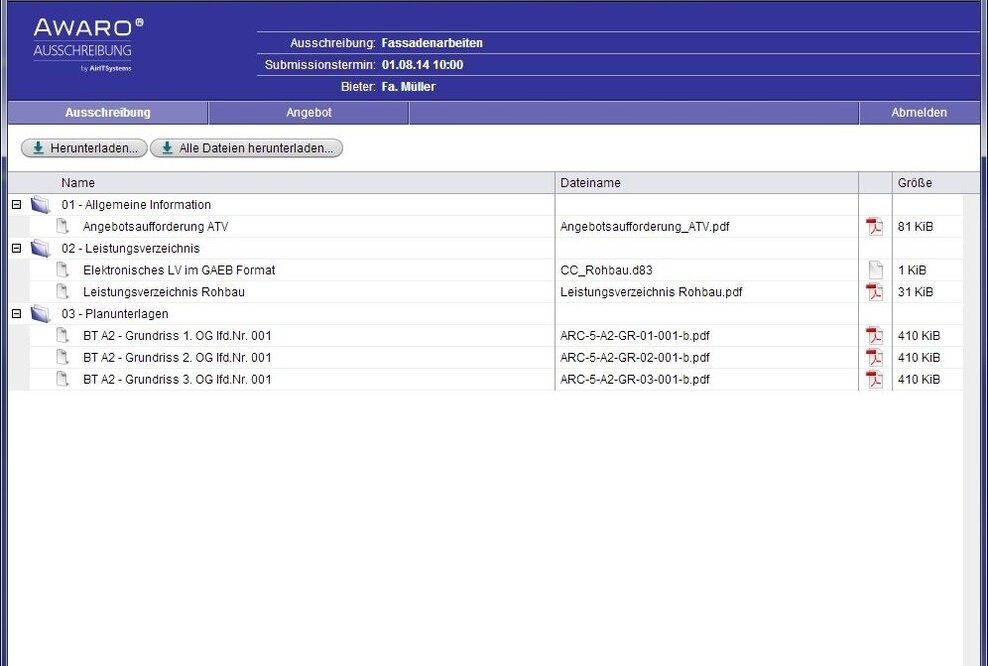
Task: Click the Abmelden button to log out
Action: click(x=918, y=113)
